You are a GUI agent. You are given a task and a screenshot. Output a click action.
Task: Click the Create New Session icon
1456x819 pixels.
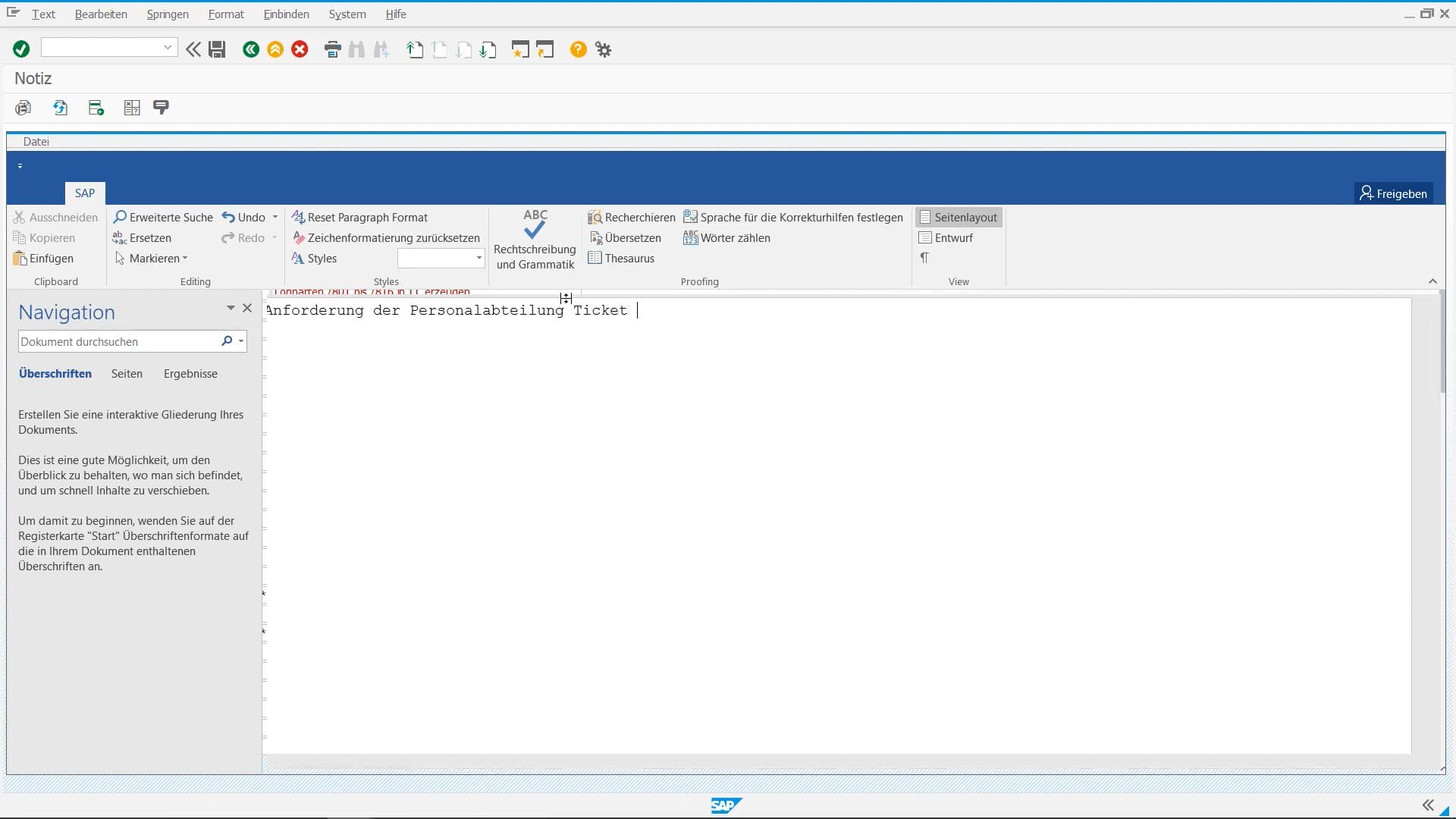520,49
